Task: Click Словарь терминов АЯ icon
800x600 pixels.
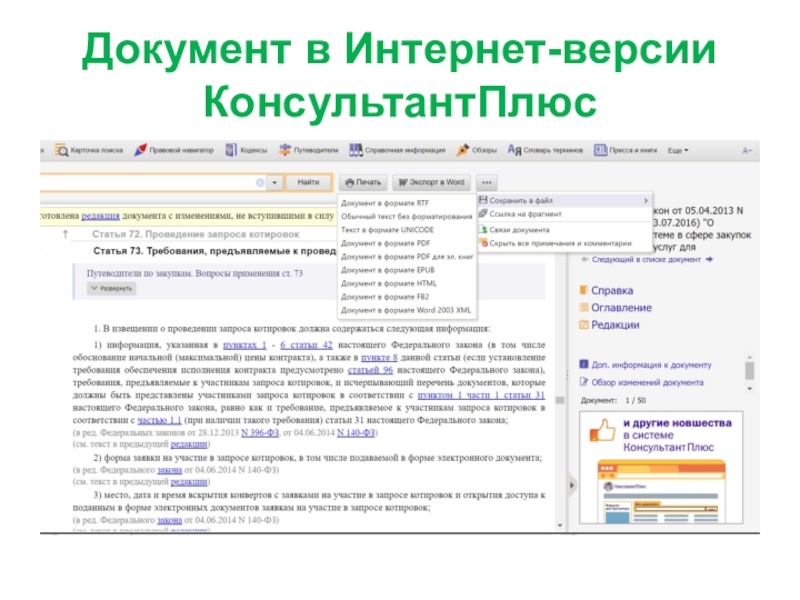Action: pyautogui.click(x=514, y=150)
